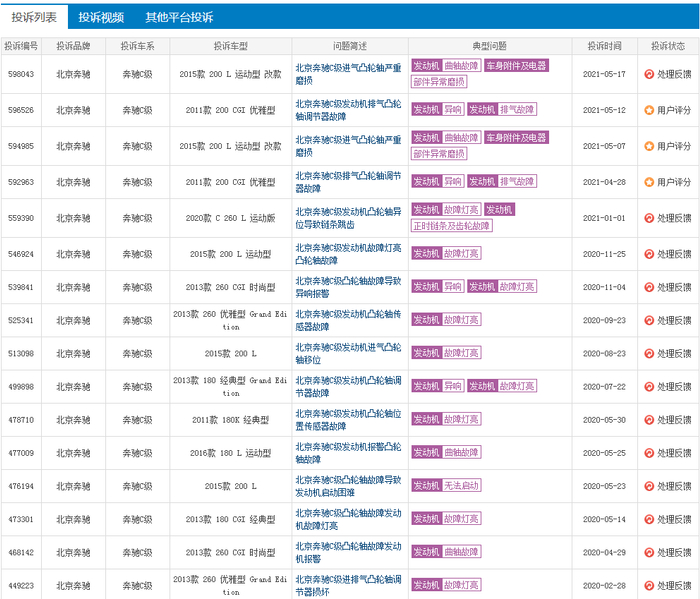Click the 处理反馈 status icon for complaint 546924
The image size is (700, 599).
649,254
